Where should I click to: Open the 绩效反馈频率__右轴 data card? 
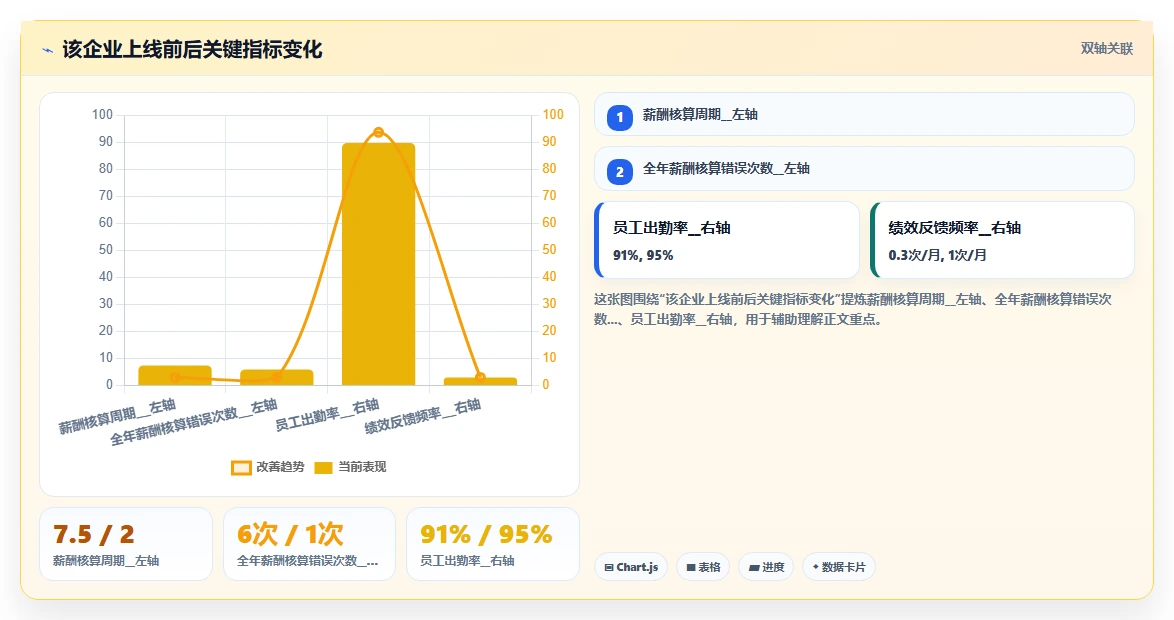click(1003, 240)
